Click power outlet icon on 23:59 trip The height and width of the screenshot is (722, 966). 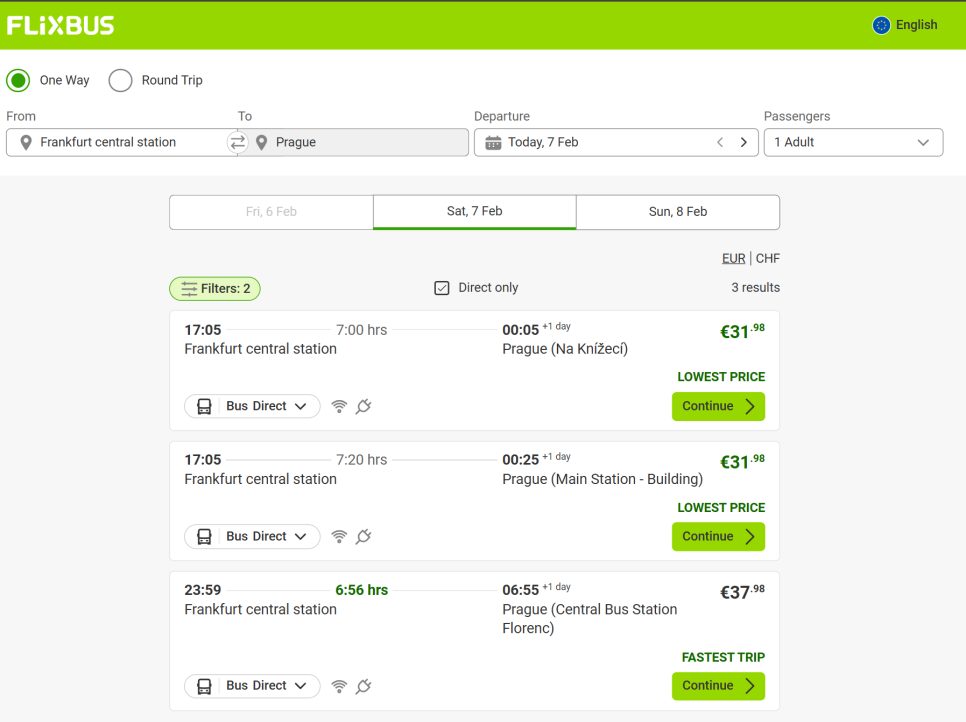(x=364, y=686)
